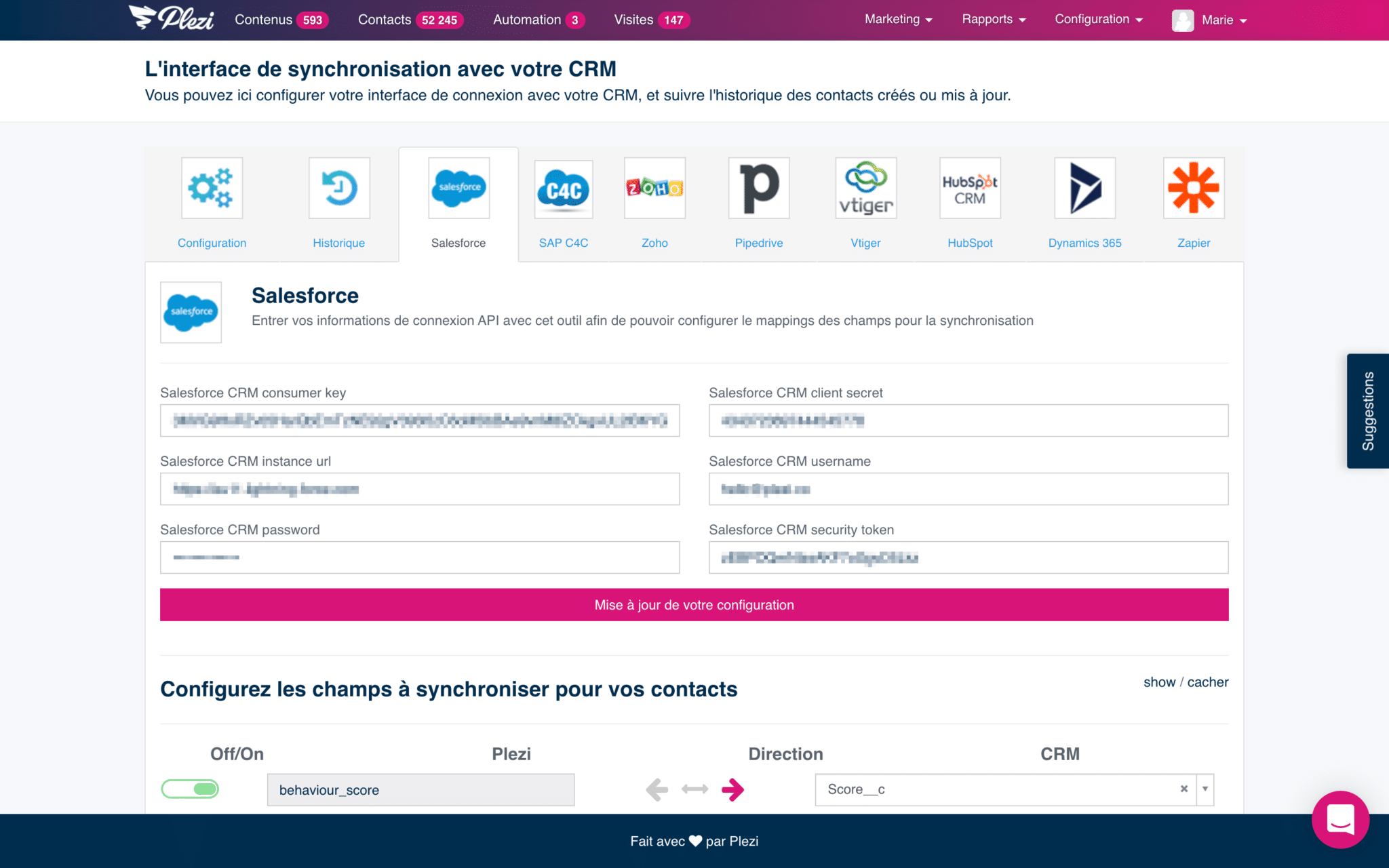Click the Visites 147 badge
1389x868 pixels.
[x=673, y=20]
